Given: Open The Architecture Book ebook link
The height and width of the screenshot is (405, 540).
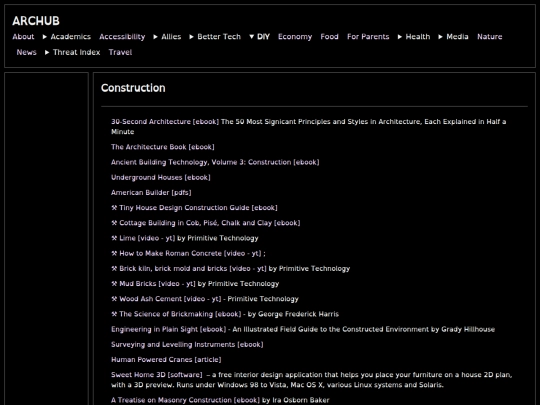Looking at the screenshot, I should (x=163, y=147).
